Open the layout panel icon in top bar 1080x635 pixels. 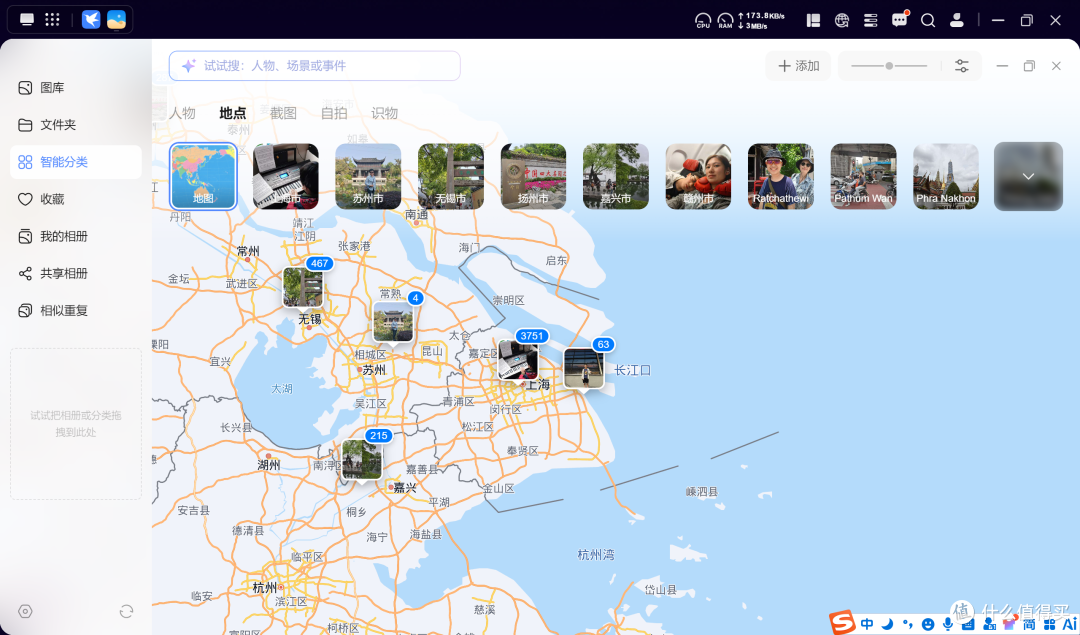pos(813,21)
